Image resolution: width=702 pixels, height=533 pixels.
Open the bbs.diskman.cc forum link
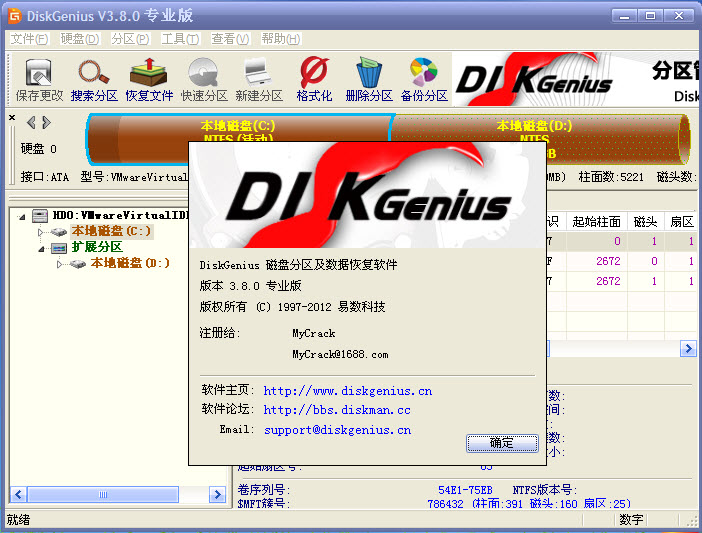point(336,410)
